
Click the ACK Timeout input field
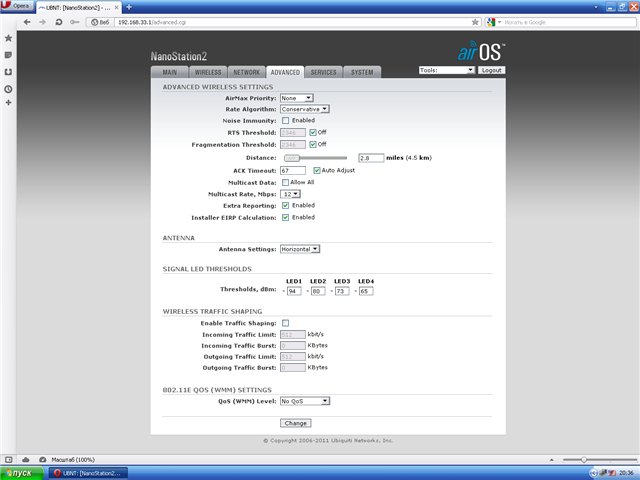(293, 171)
